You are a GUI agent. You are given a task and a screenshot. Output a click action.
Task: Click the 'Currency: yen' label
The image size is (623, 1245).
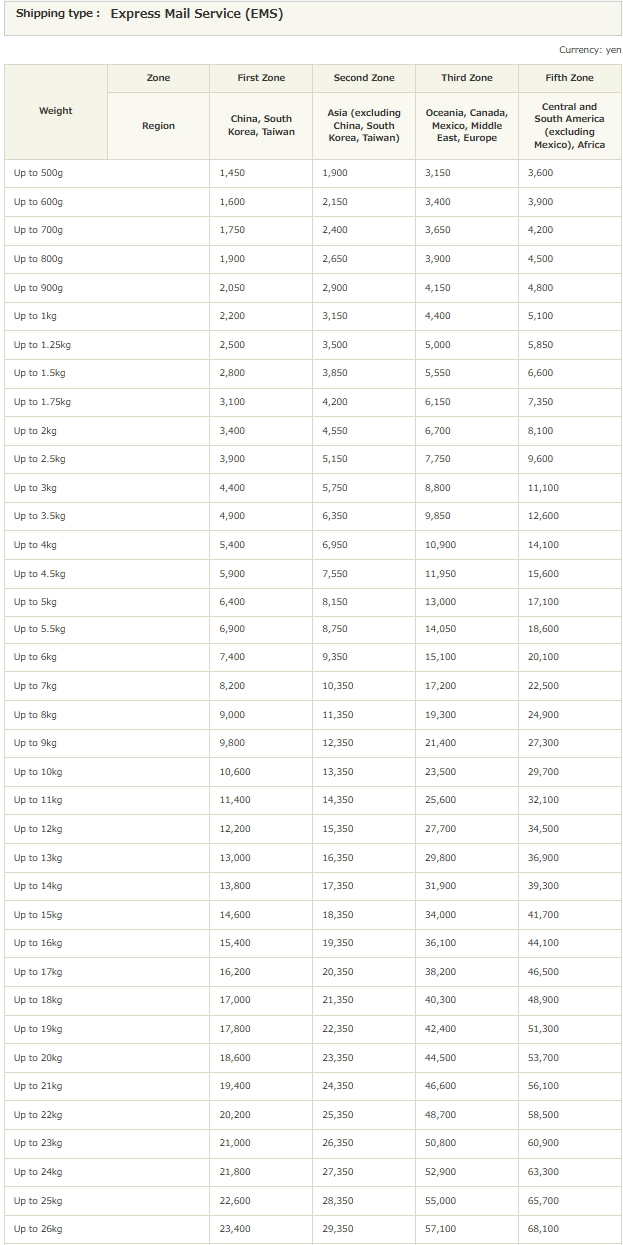(x=589, y=50)
